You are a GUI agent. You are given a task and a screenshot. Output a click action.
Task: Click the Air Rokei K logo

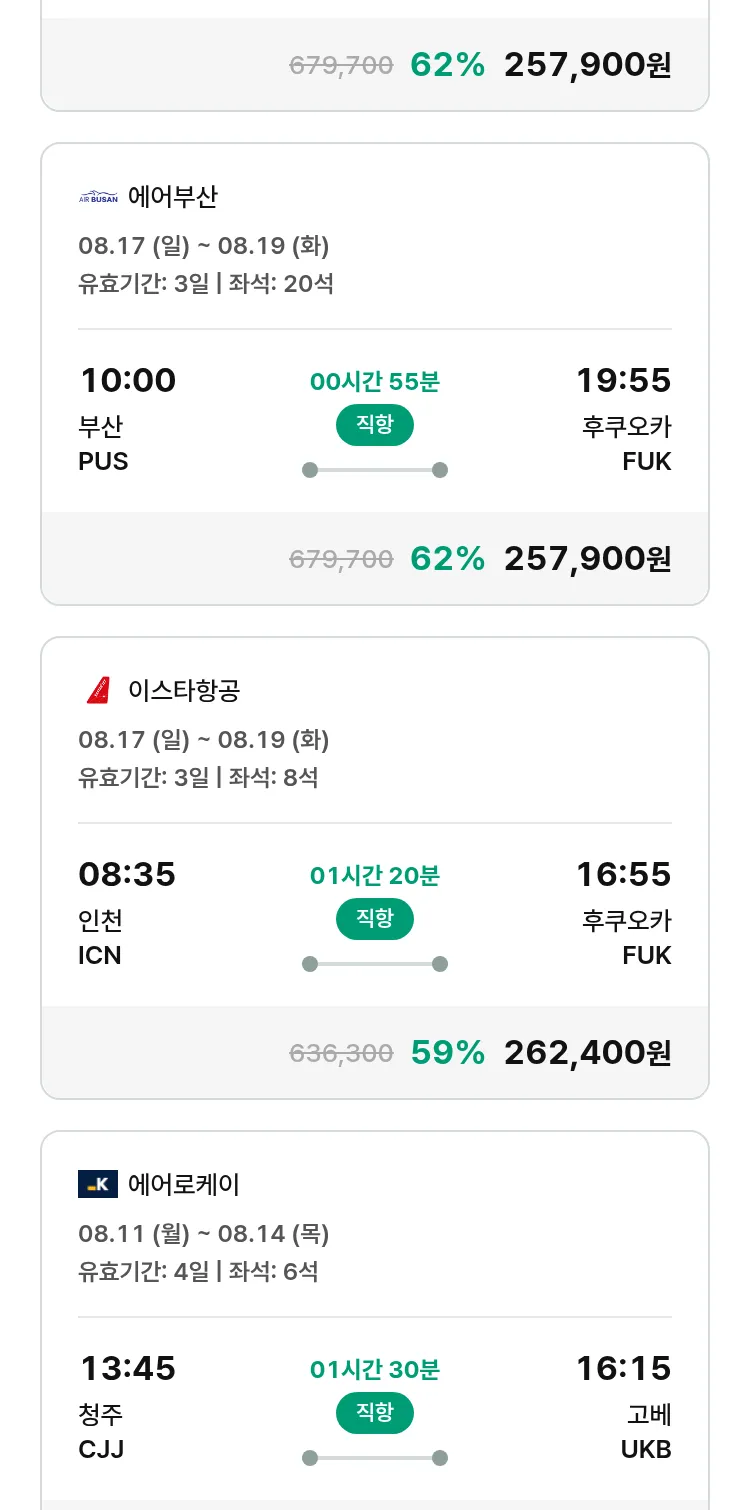point(98,1185)
